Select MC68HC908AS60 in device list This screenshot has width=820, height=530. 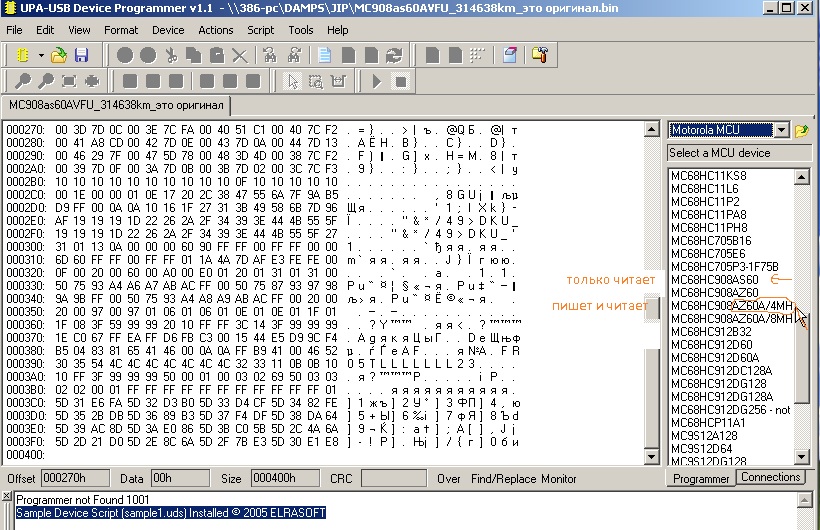[x=714, y=279]
